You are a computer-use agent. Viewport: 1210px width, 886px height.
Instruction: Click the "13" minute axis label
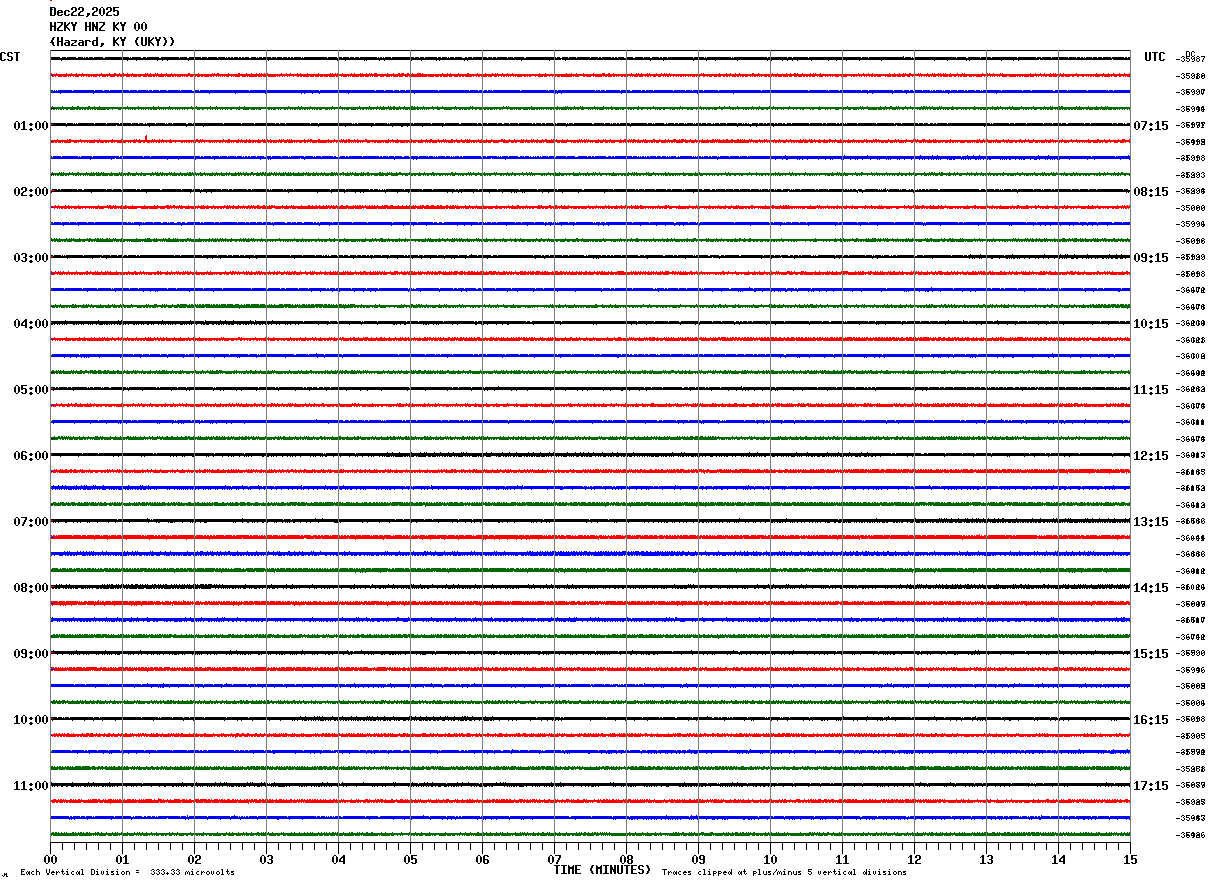click(987, 859)
